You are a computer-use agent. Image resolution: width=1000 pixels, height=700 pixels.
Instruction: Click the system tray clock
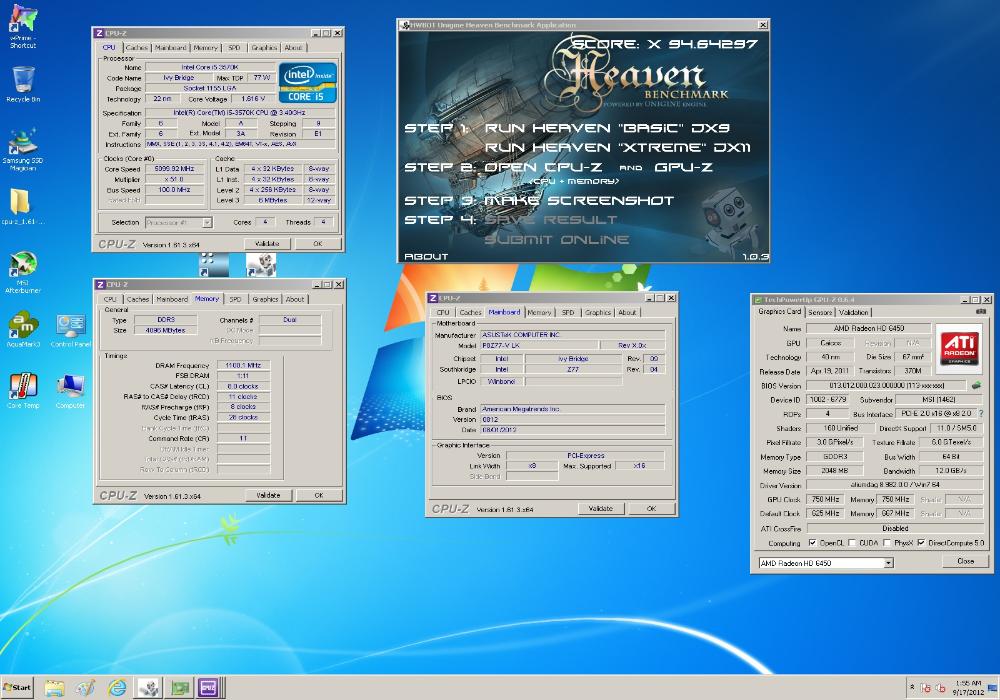(969, 688)
